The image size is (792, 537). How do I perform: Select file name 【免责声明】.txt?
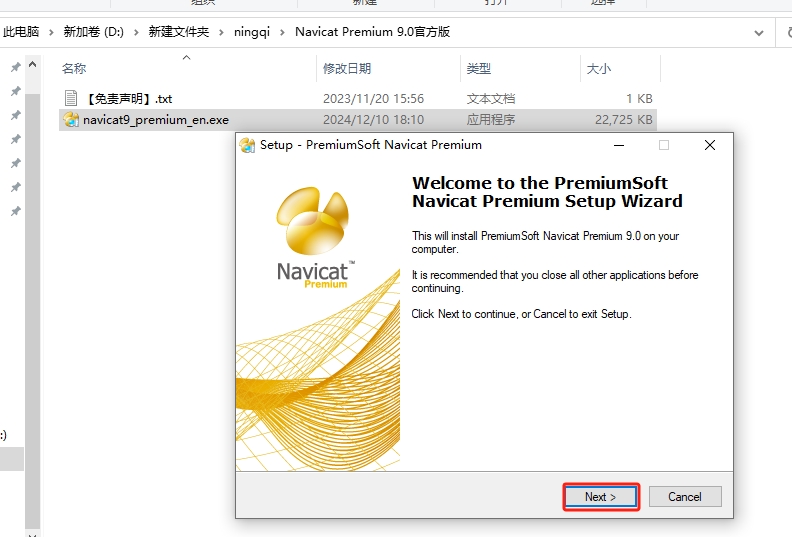click(x=129, y=99)
